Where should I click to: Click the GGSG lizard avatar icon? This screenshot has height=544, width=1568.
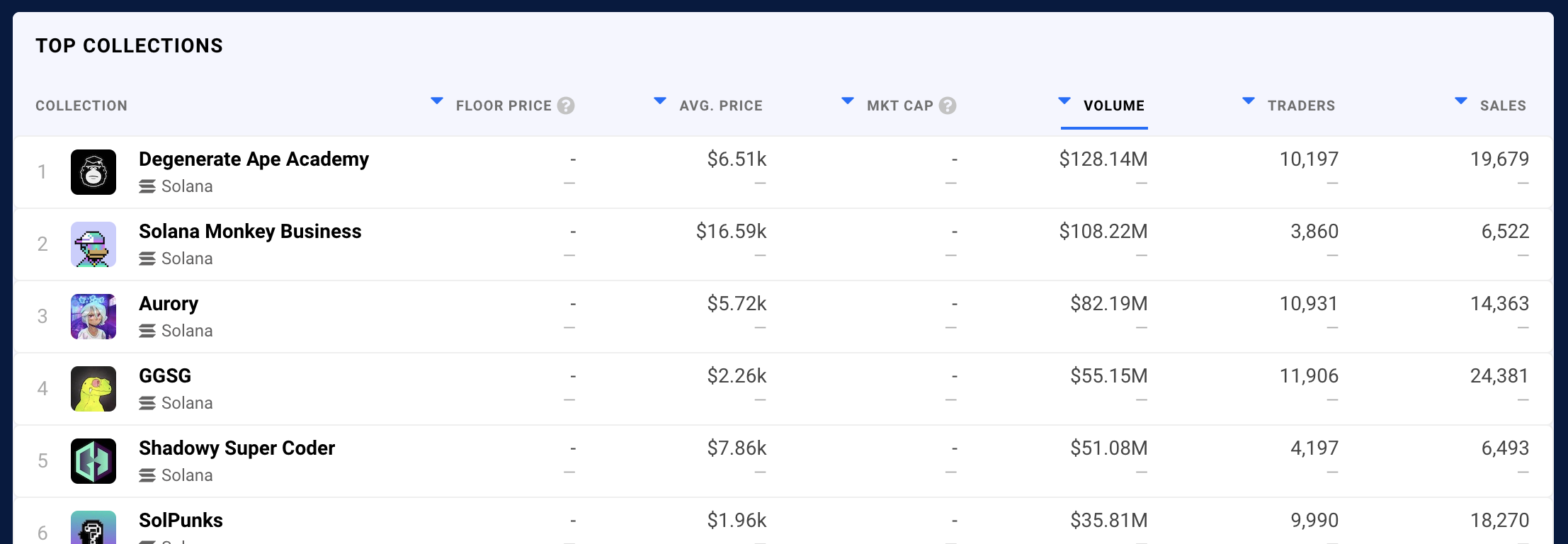tap(93, 389)
